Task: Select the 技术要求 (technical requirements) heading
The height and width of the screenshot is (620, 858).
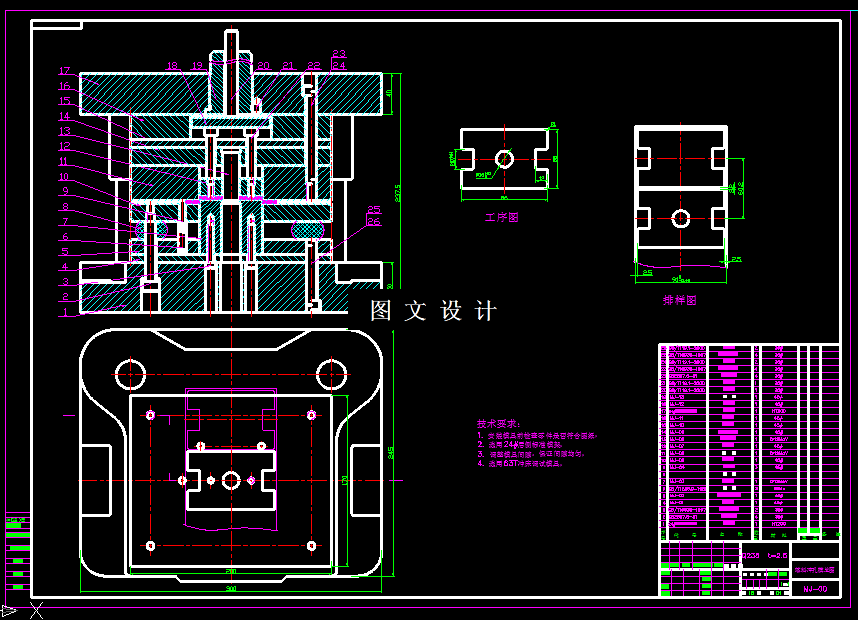Action: pyautogui.click(x=497, y=424)
